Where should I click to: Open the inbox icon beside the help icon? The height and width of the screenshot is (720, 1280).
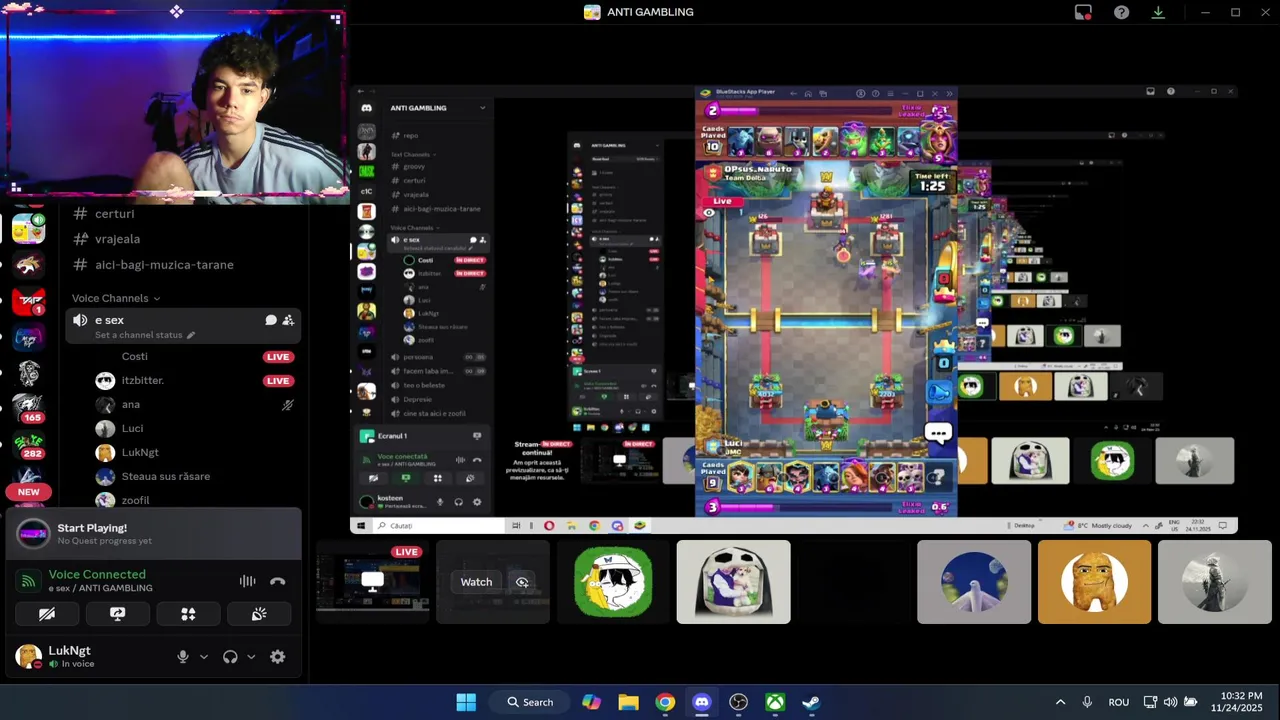(1083, 12)
